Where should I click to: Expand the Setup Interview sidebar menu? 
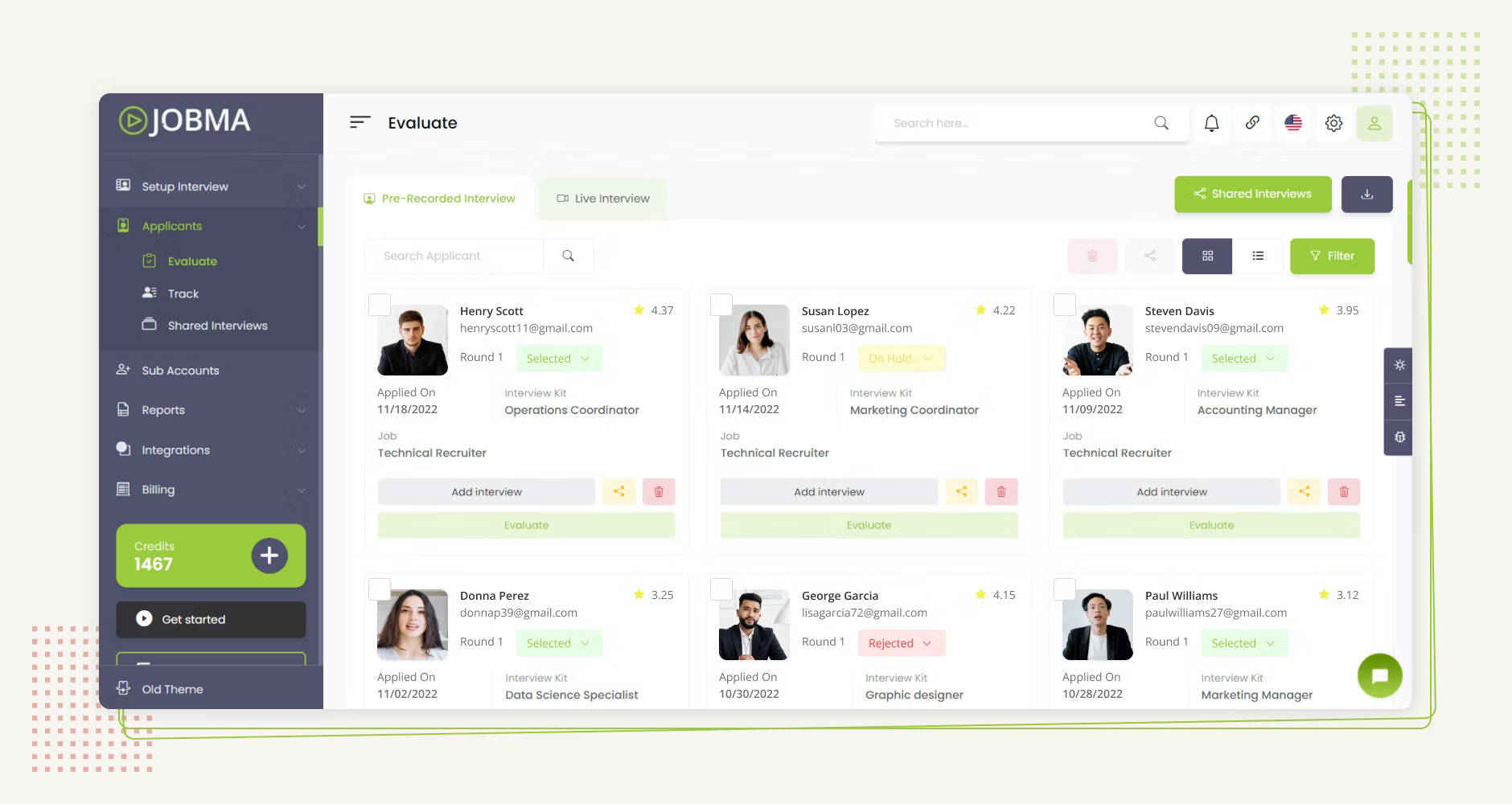(x=211, y=187)
